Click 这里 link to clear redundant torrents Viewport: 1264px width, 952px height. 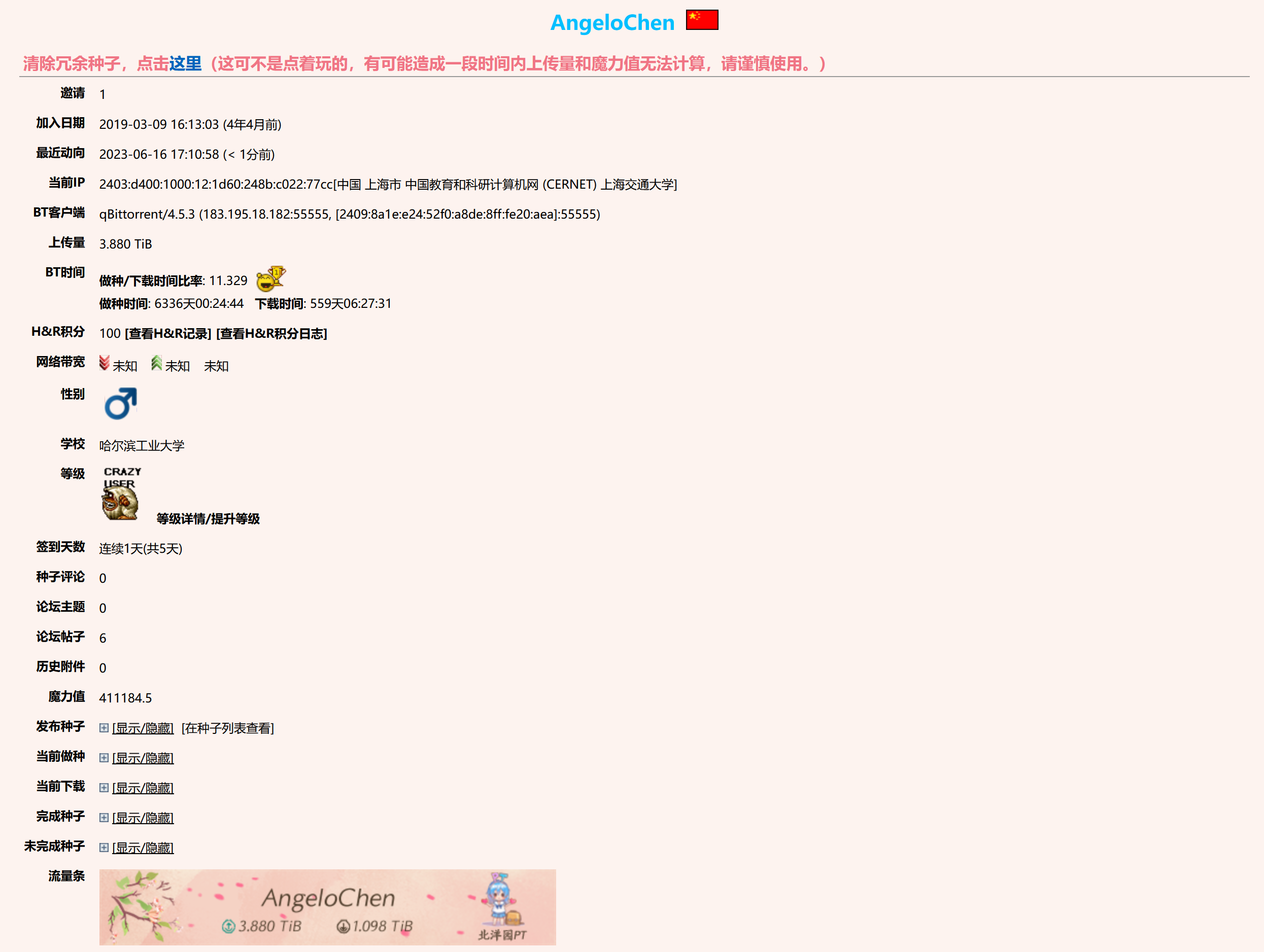point(185,63)
